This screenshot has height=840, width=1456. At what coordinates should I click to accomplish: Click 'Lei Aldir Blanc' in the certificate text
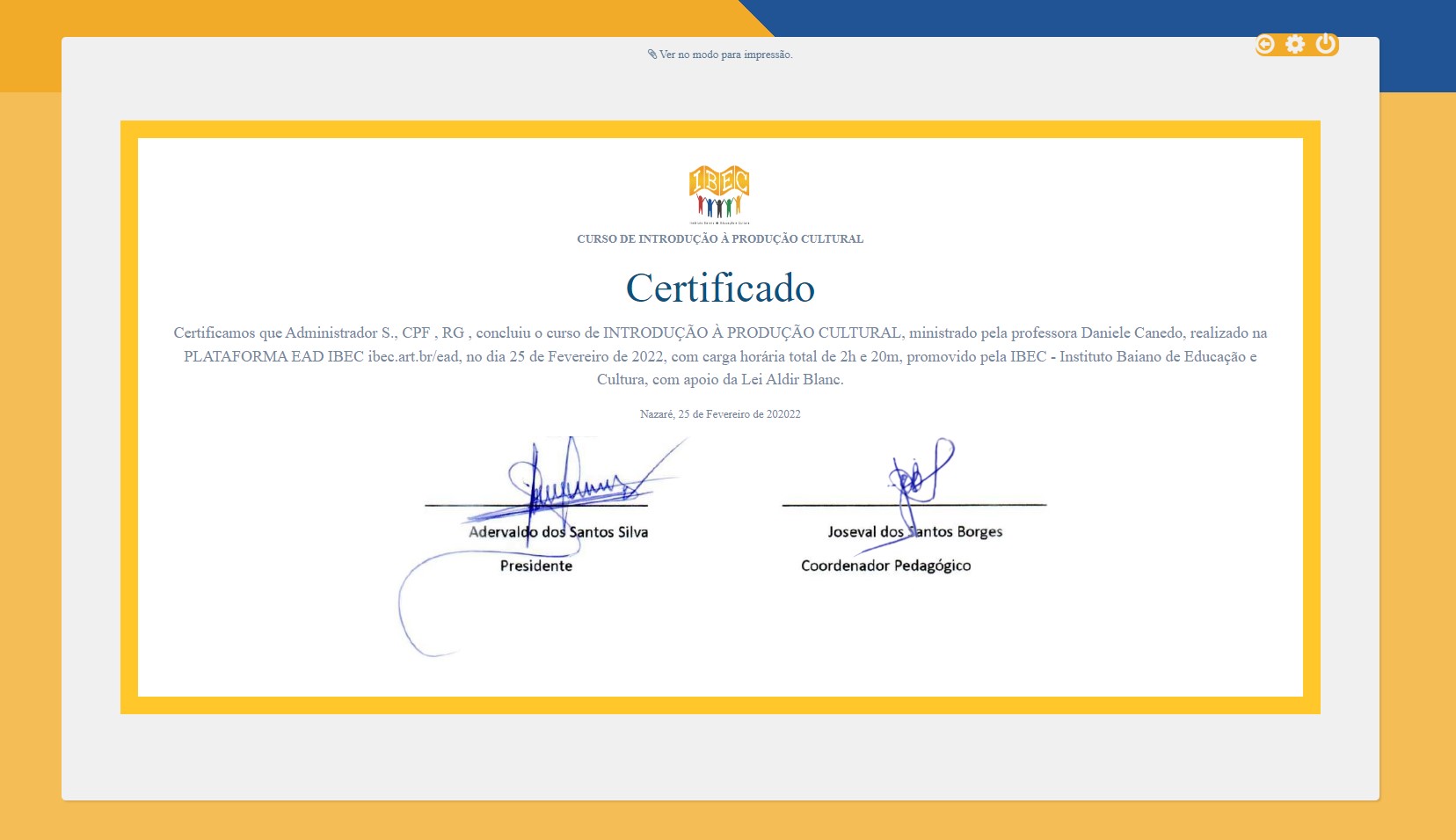(x=792, y=380)
